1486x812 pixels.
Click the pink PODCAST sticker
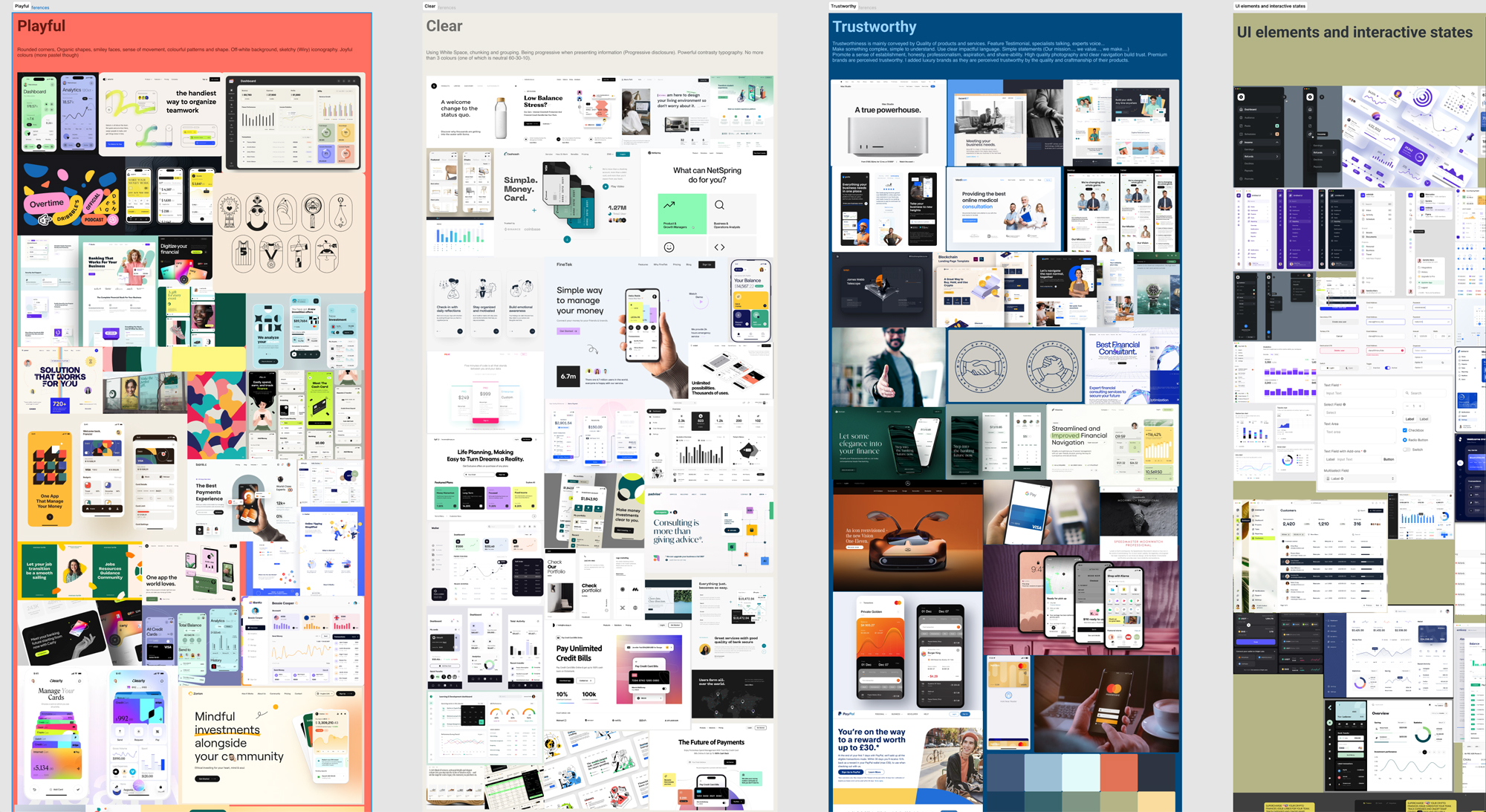coord(94,220)
